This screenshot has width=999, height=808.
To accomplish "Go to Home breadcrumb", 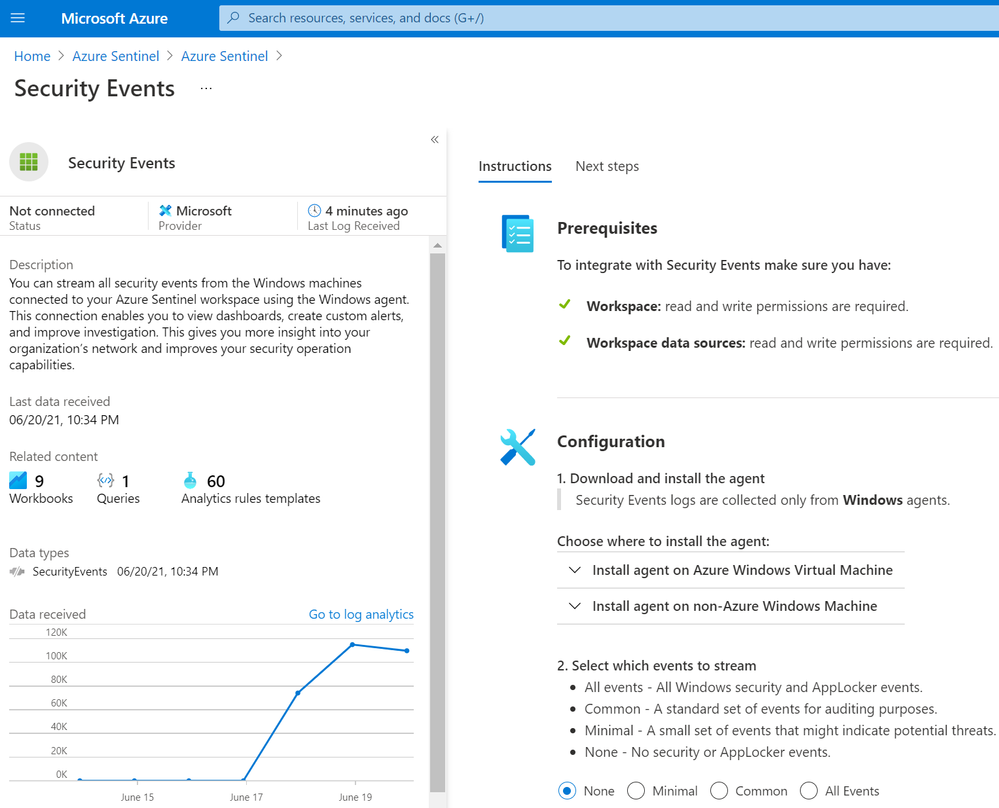I will 32,56.
